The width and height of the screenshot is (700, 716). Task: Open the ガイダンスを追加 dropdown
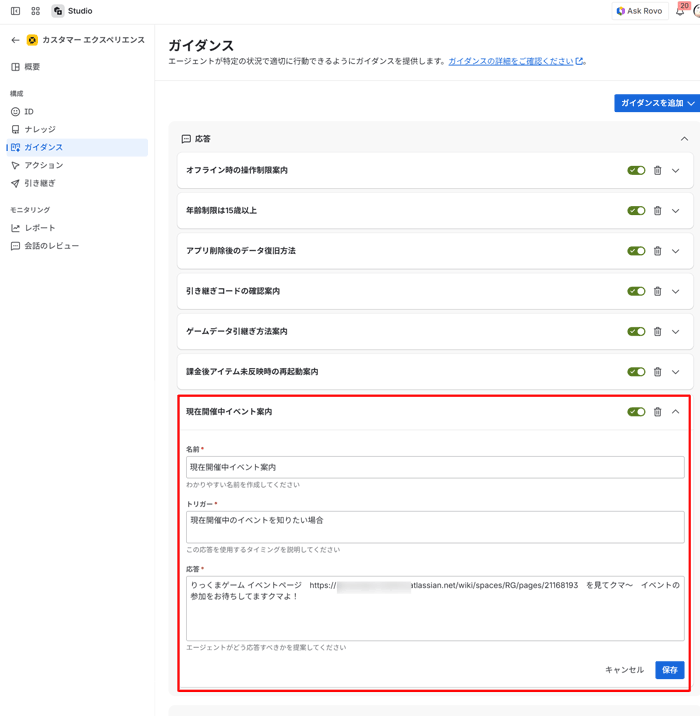[657, 103]
